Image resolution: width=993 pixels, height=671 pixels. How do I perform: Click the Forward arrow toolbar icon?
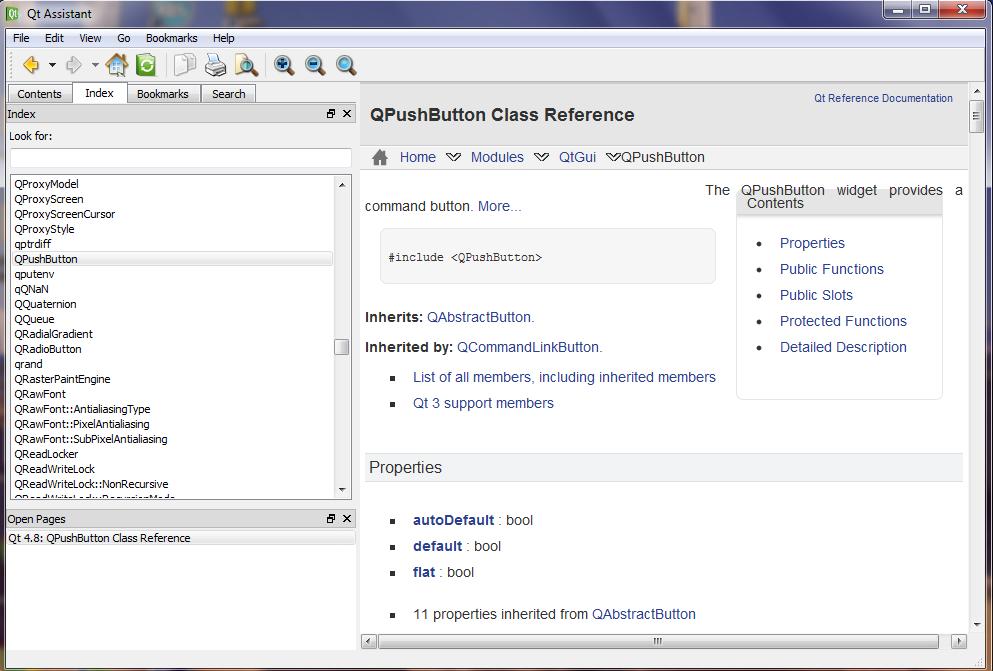point(73,65)
